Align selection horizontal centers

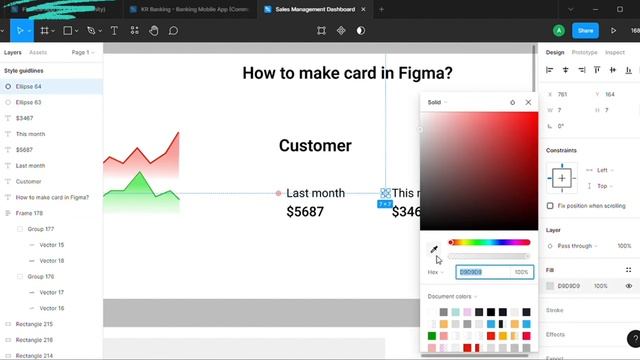tap(565, 70)
